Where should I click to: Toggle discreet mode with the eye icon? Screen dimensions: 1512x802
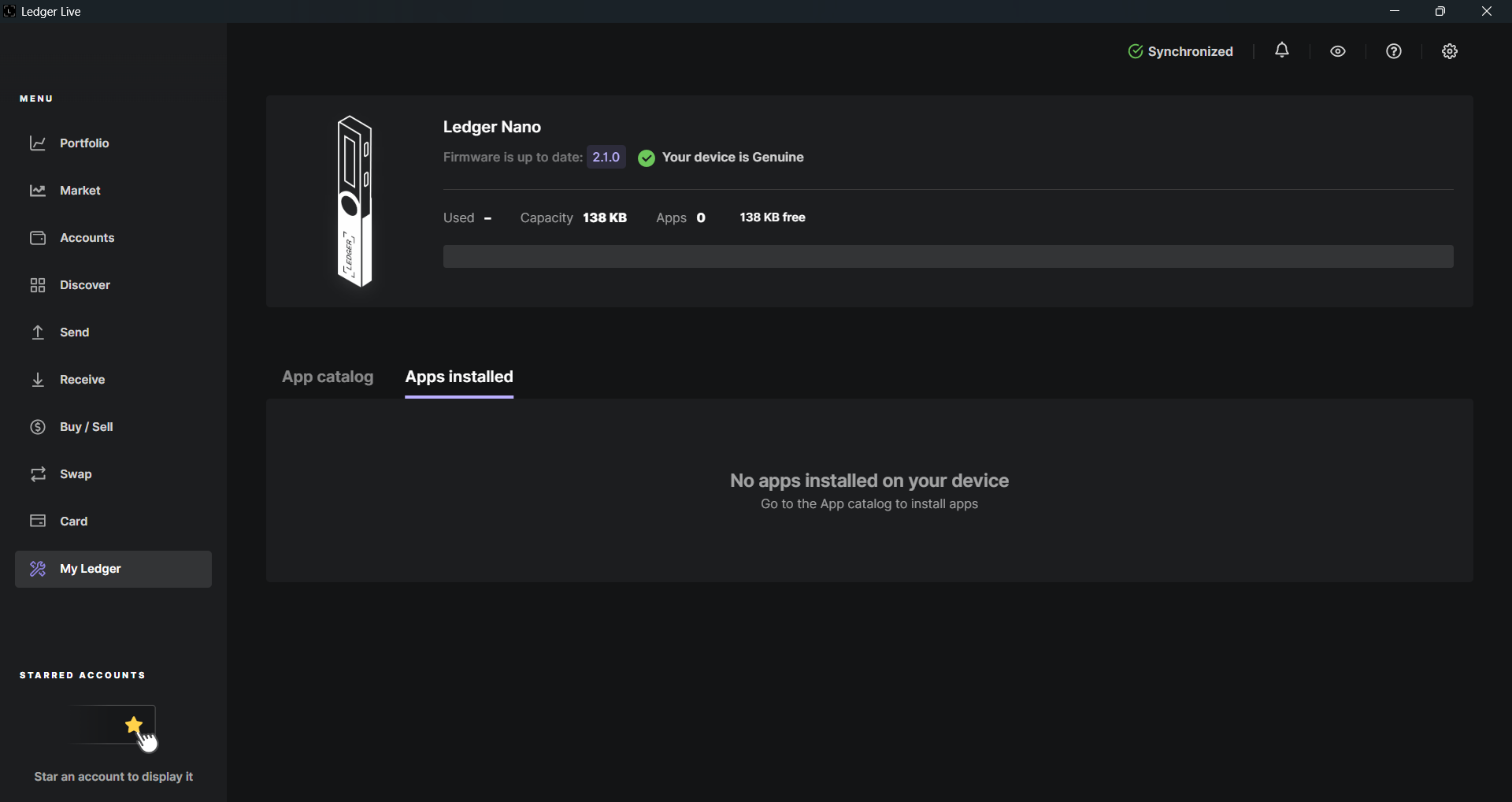[x=1338, y=51]
